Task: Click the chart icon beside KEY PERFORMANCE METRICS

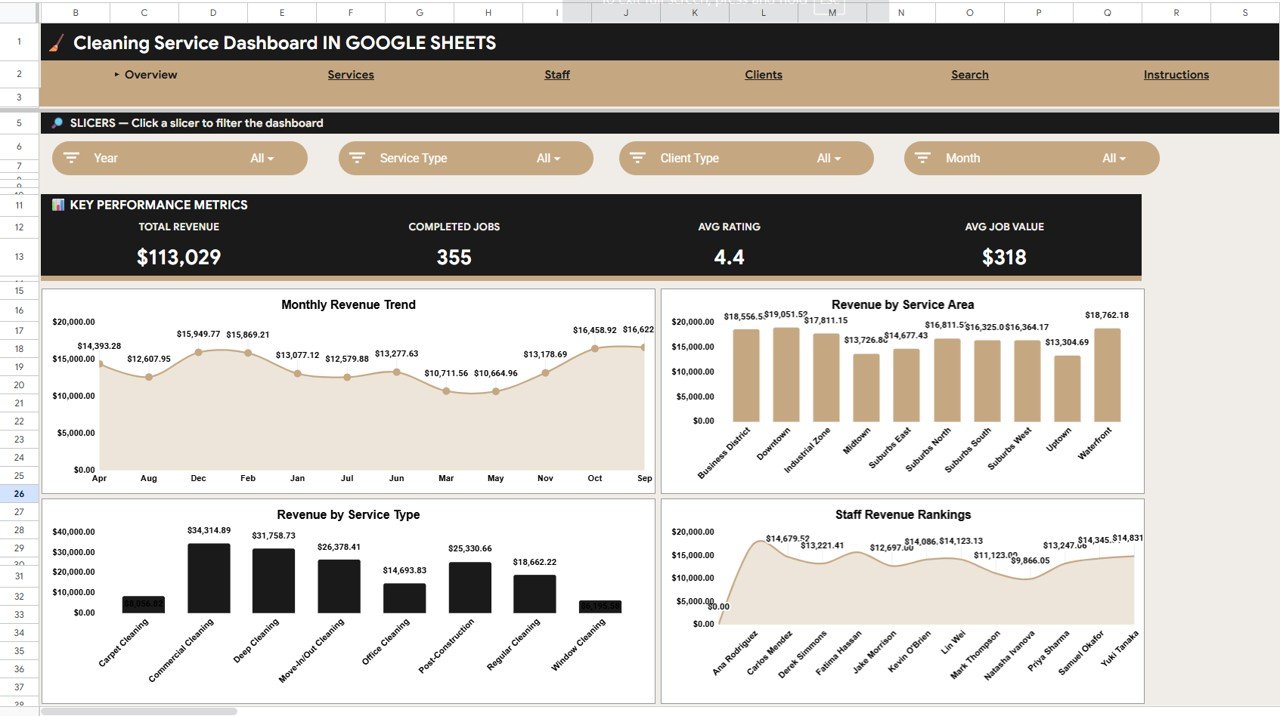Action: pyautogui.click(x=56, y=204)
